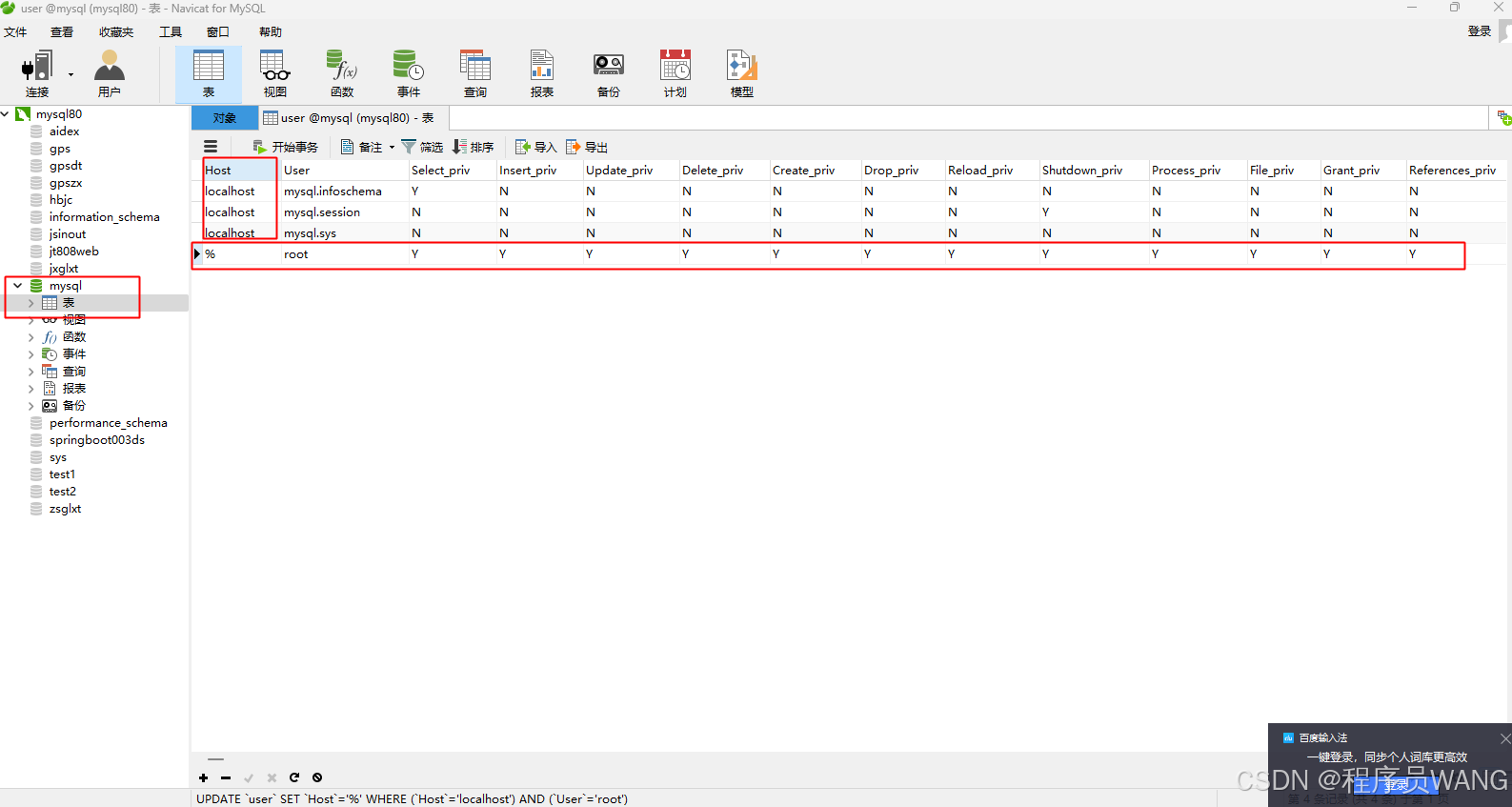The height and width of the screenshot is (807, 1512).
Task: Open the 收藏夹 (Favorites) menu
Action: click(116, 31)
